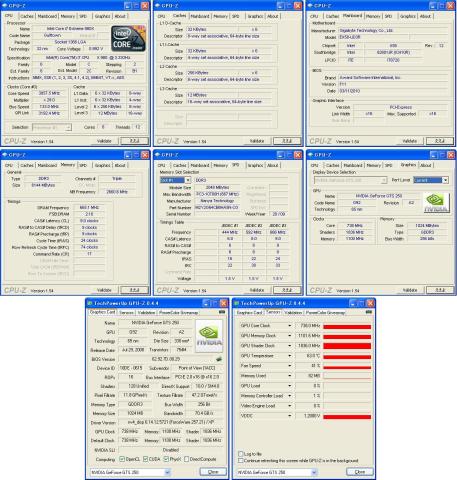Click title bar icon of CPU-Z Mainboard window
Screen dimensions: 457x480
[310, 6]
